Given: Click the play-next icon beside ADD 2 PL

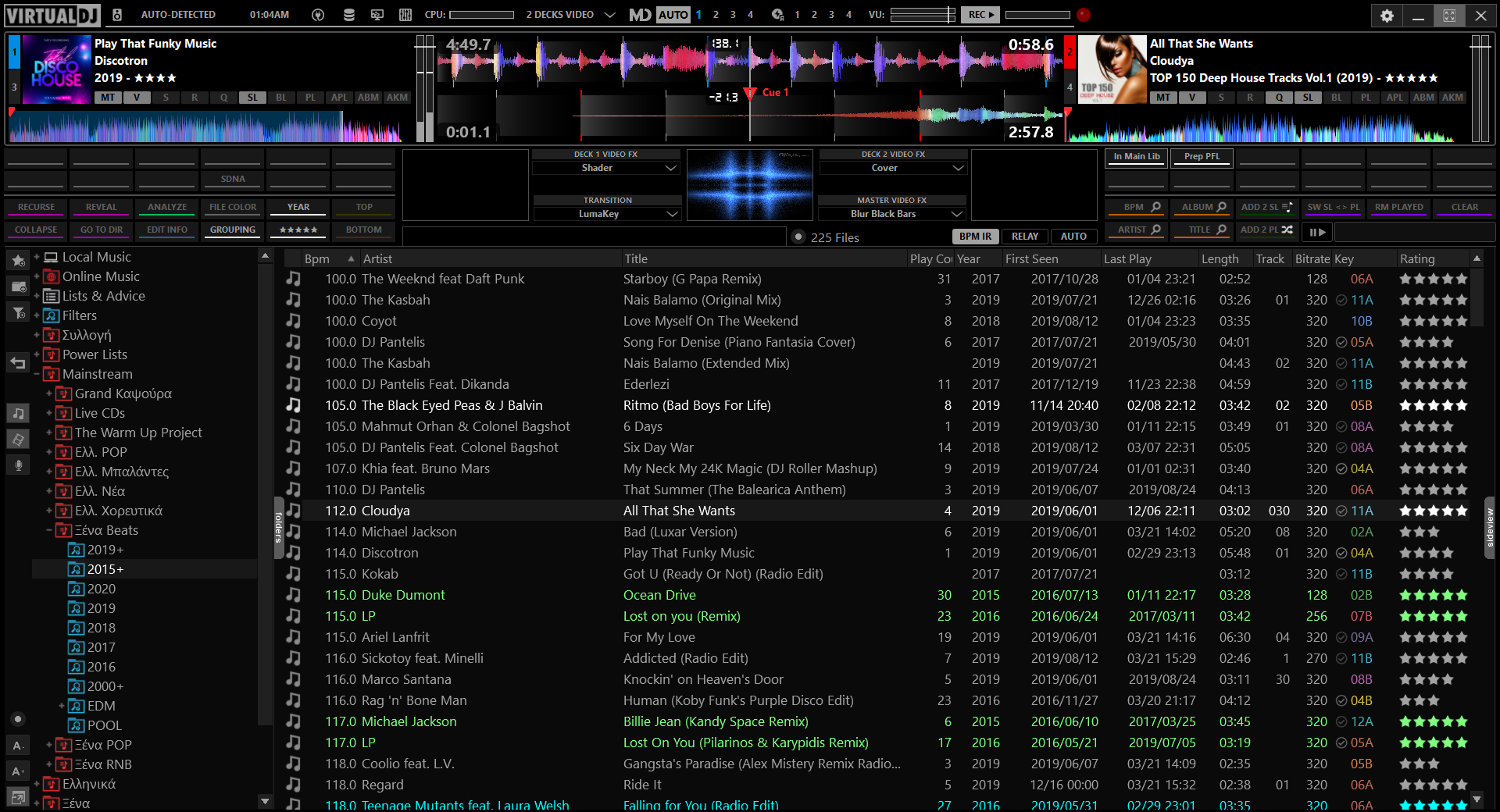Looking at the screenshot, I should pyautogui.click(x=1317, y=232).
